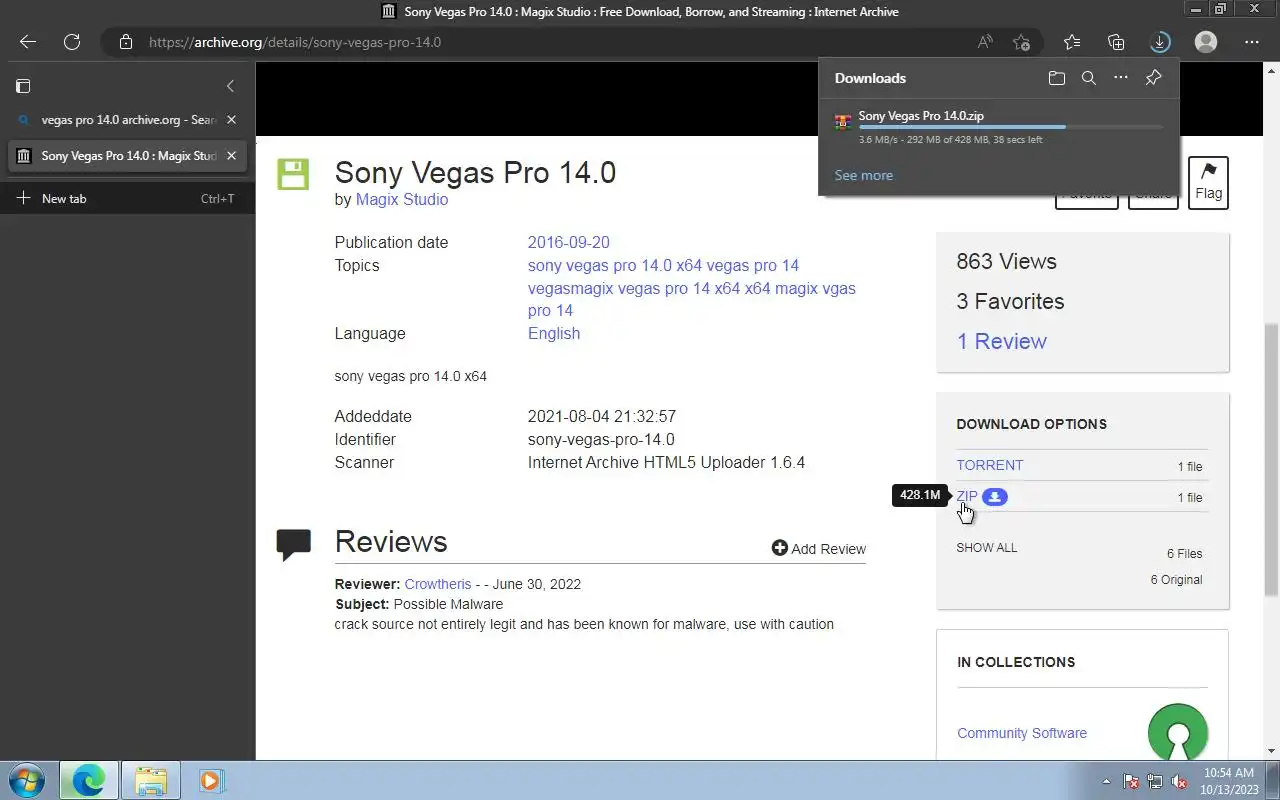Open the Favorites list icon
Screen dimensions: 1280x800
pos(1072,42)
